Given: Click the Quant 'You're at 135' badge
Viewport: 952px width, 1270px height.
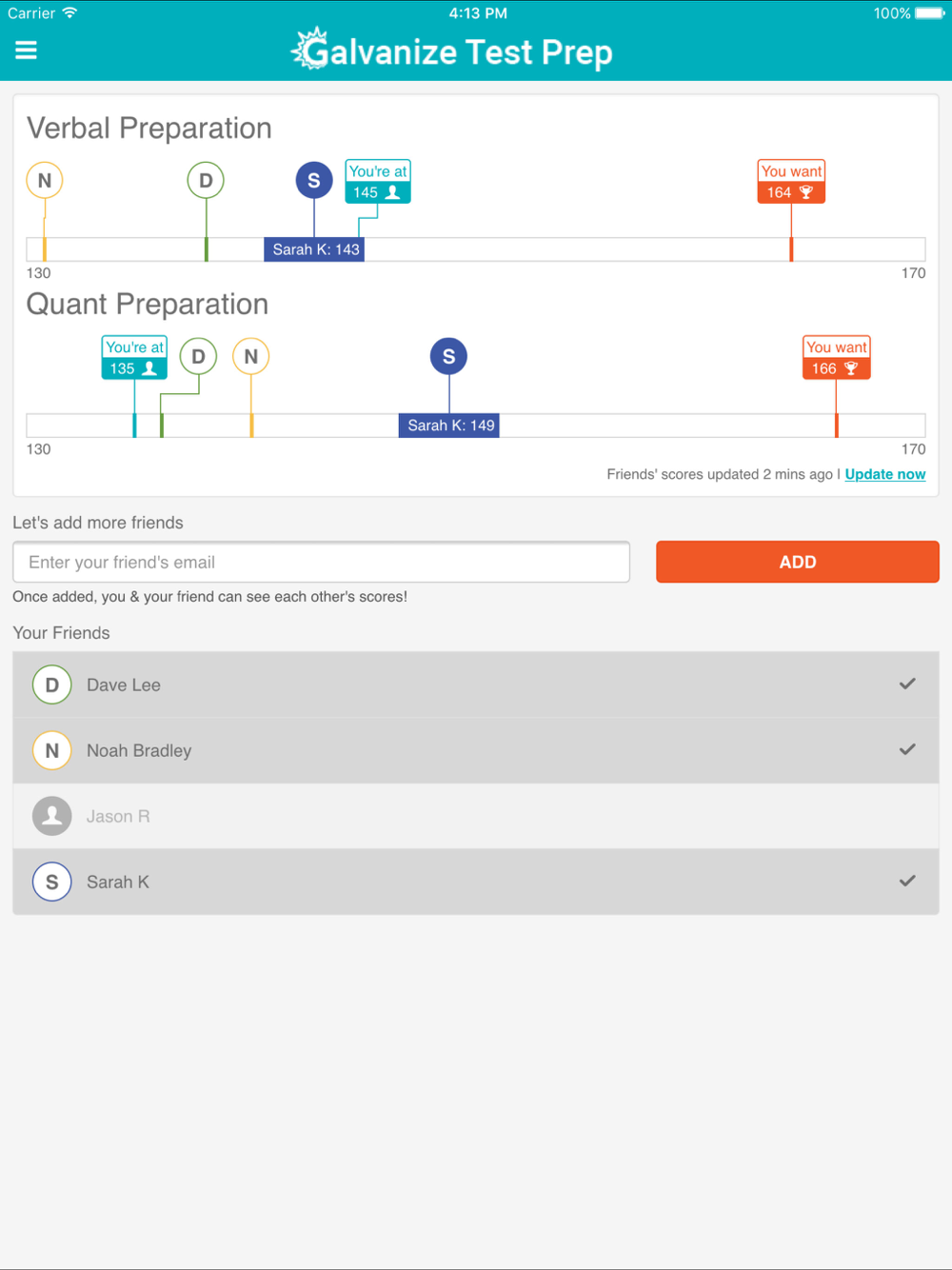Looking at the screenshot, I should point(134,357).
